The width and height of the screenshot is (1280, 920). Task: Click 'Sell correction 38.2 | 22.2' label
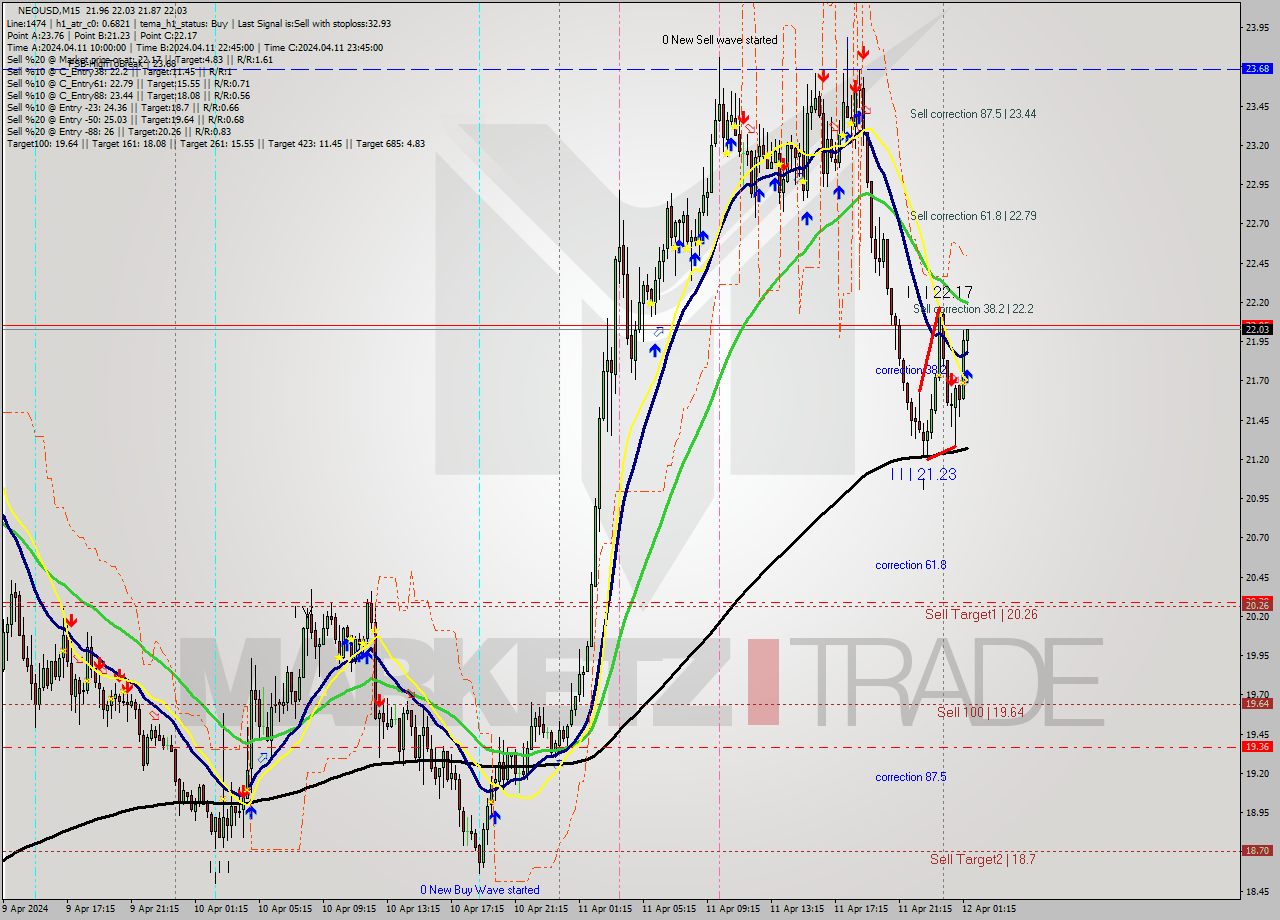973,309
